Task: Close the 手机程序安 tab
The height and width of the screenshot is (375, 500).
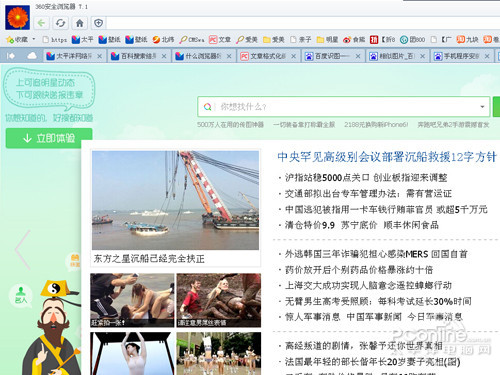Action: coord(487,56)
